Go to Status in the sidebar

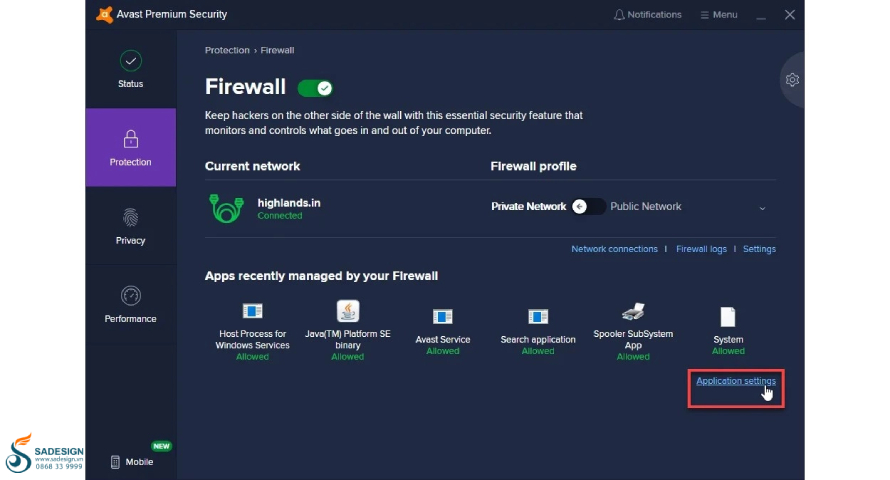(x=131, y=69)
